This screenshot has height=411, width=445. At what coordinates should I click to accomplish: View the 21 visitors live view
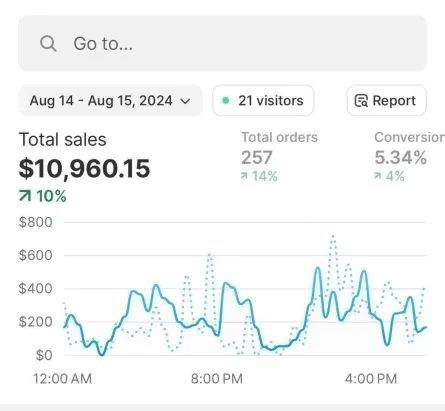coord(263,101)
